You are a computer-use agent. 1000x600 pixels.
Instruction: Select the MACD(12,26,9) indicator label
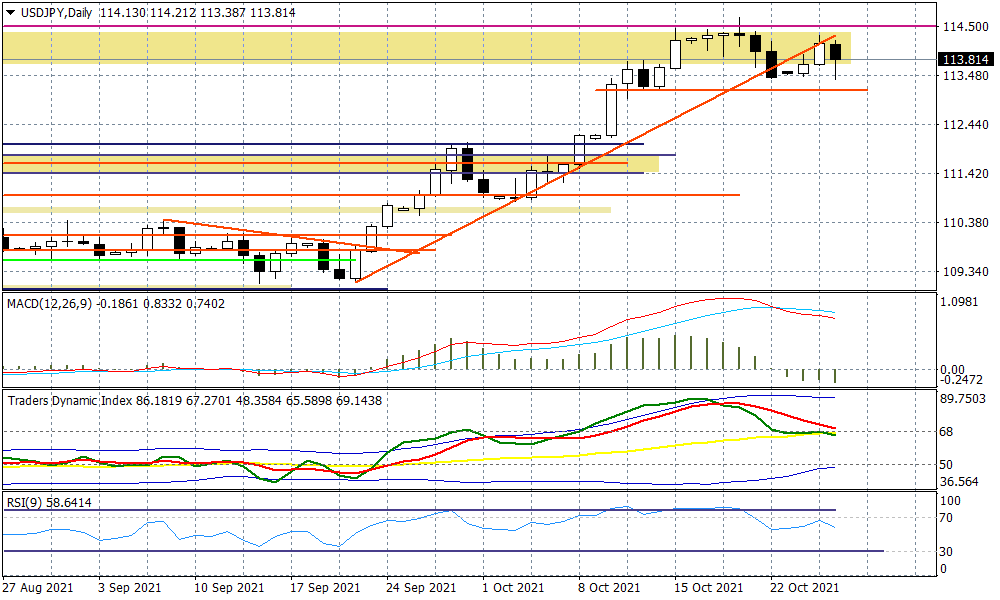click(x=50, y=304)
